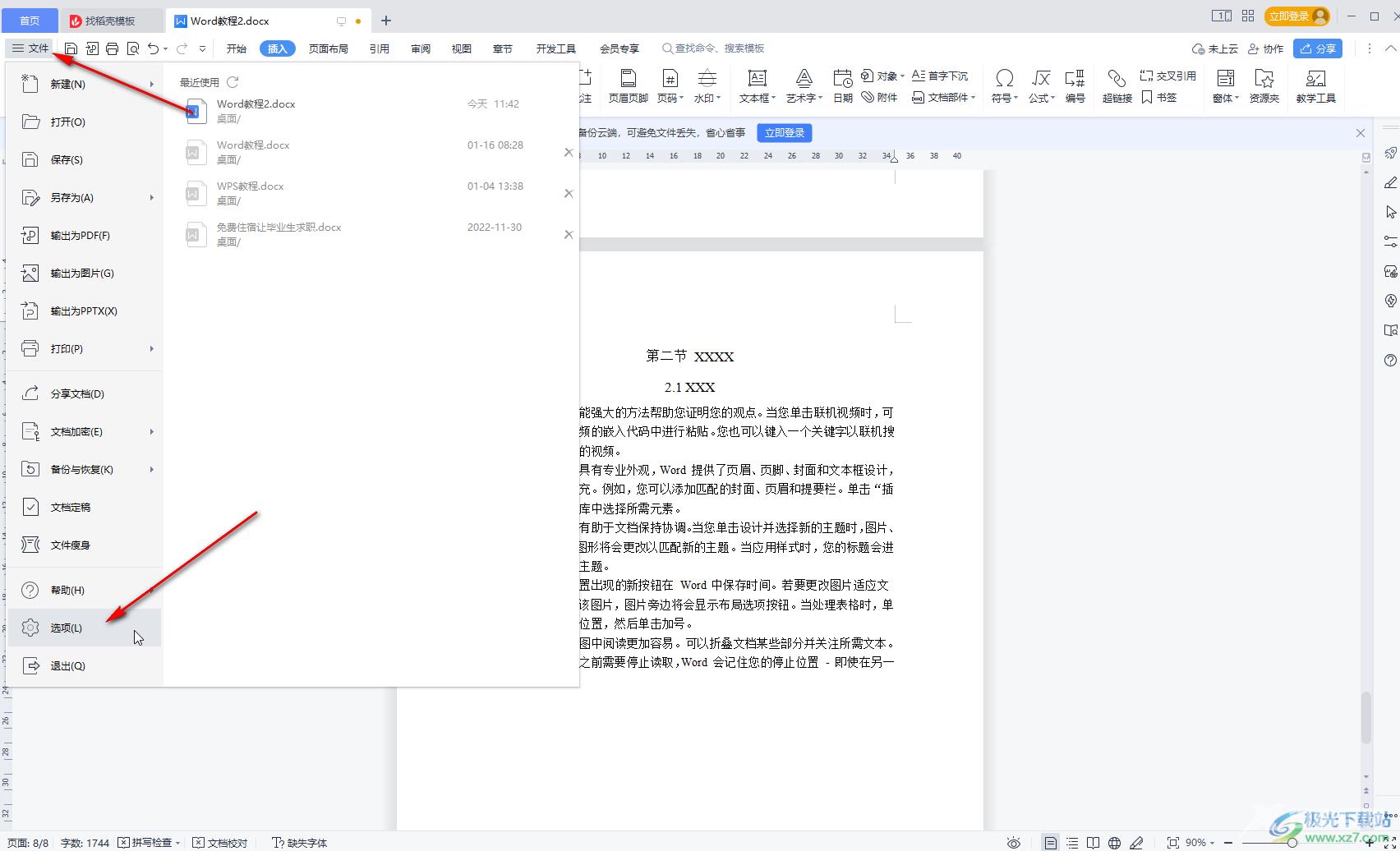Screen dimensions: 1400x851
Task: Open the Resource folder (资源夹)
Action: coord(1264,85)
